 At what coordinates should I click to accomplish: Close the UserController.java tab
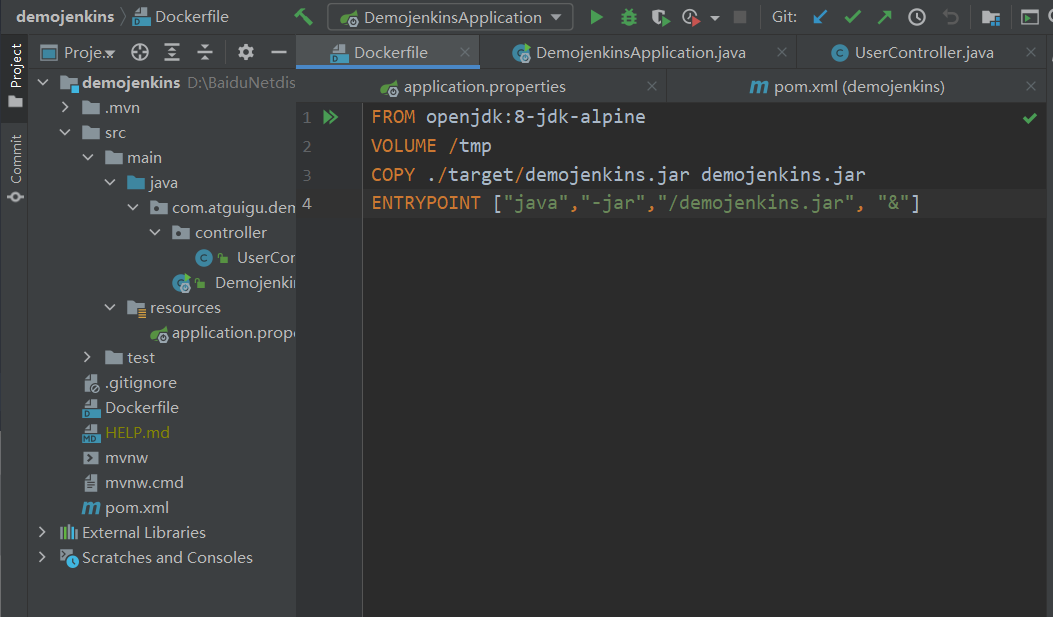[x=1031, y=52]
